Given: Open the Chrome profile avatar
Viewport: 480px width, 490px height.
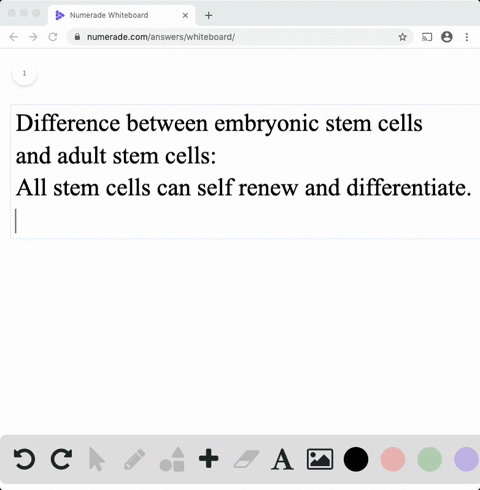Looking at the screenshot, I should tap(447, 37).
